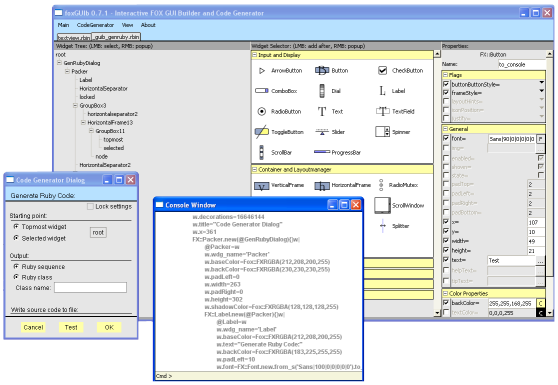Select the Label widget in the selector

point(382,91)
